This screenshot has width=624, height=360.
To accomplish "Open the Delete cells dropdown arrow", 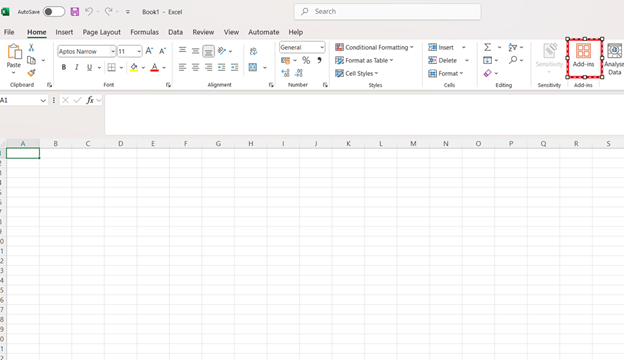I will click(x=467, y=60).
